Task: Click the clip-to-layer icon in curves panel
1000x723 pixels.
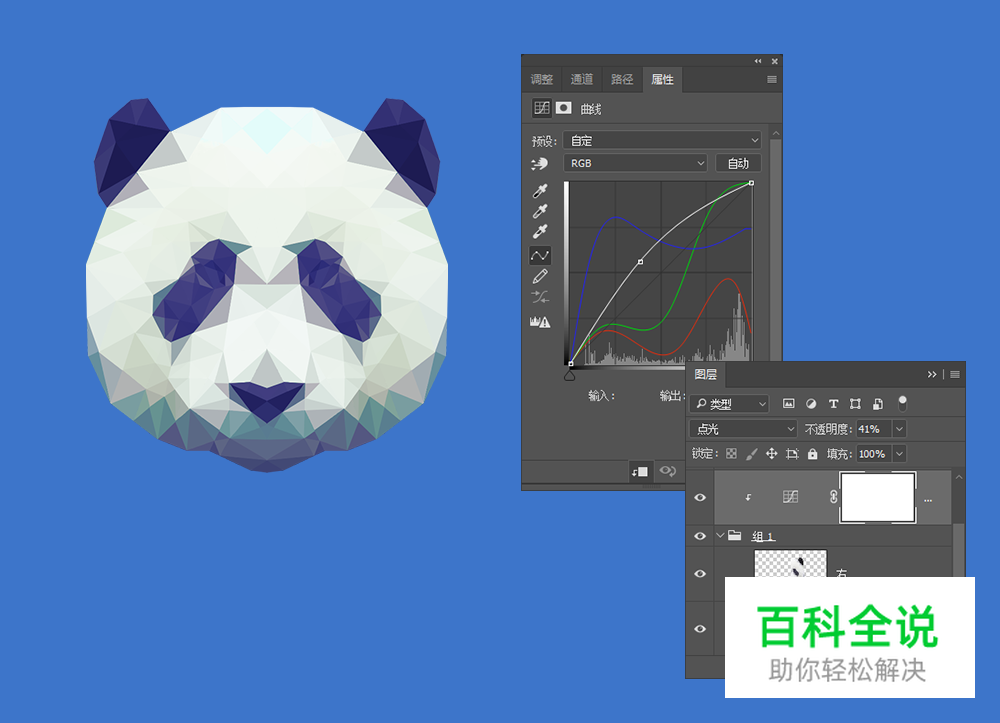Action: pos(639,472)
